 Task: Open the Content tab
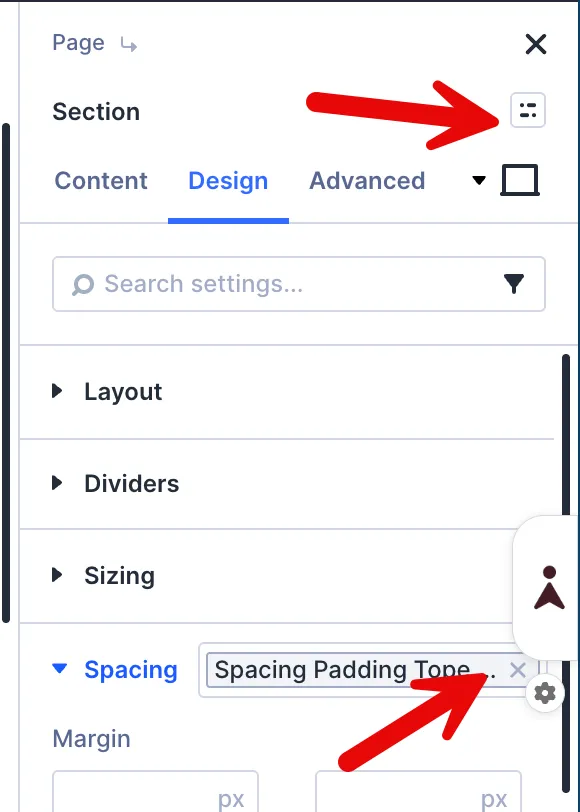[x=101, y=181]
